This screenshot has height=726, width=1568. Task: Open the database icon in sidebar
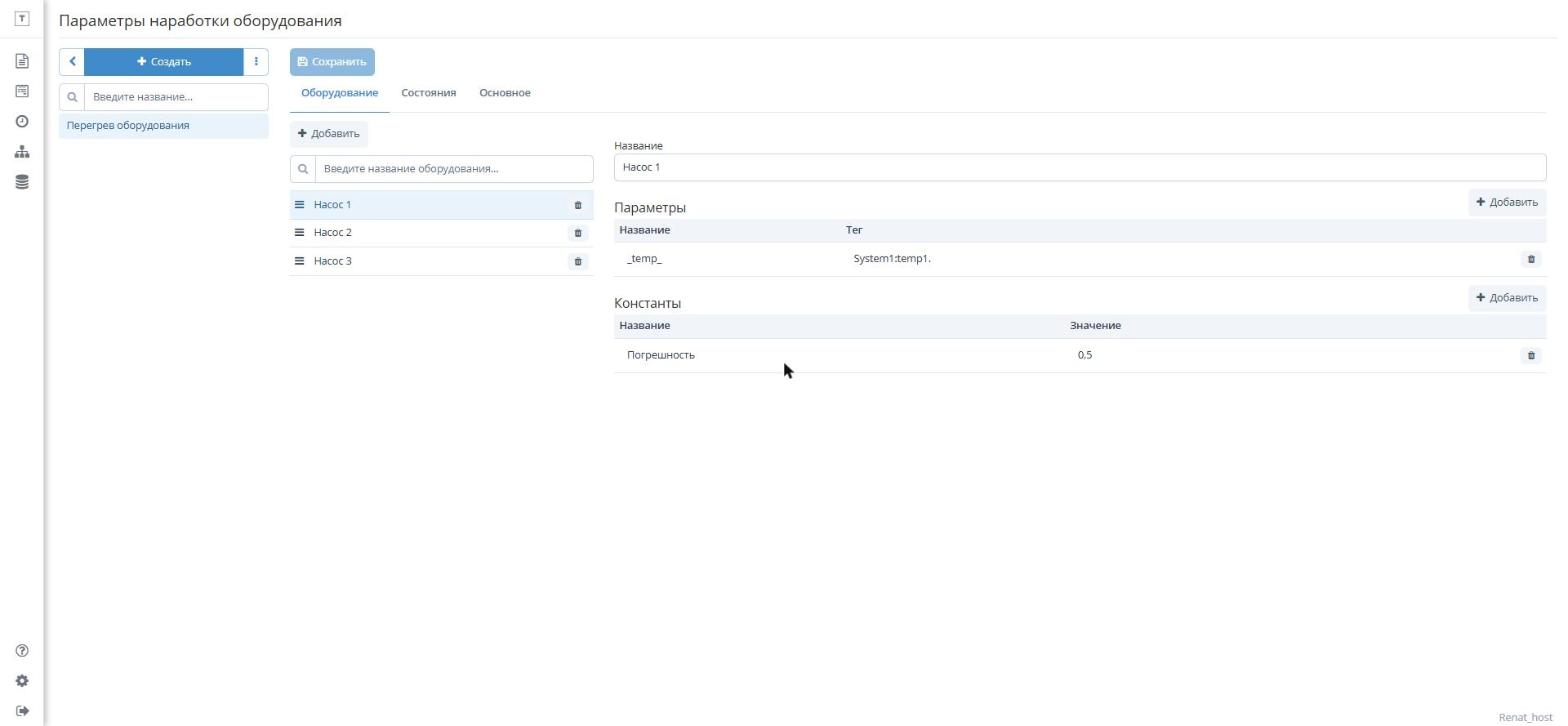22,182
